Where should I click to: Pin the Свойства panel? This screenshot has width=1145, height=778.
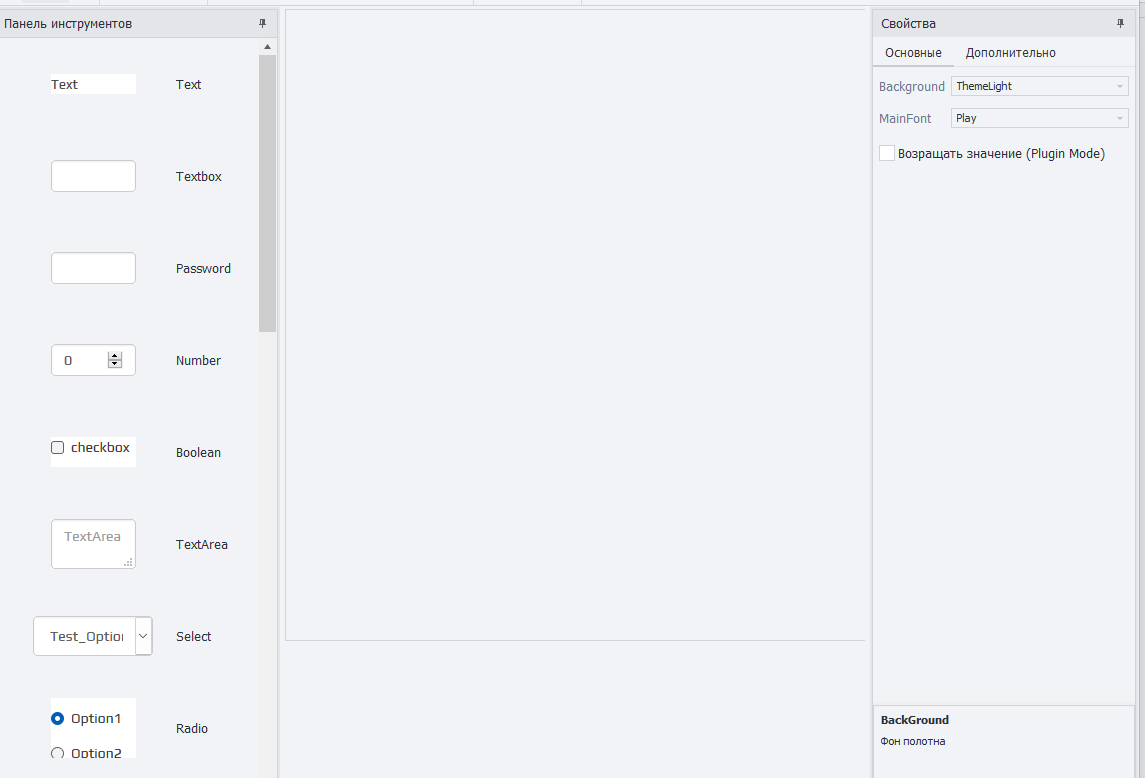tap(1120, 23)
